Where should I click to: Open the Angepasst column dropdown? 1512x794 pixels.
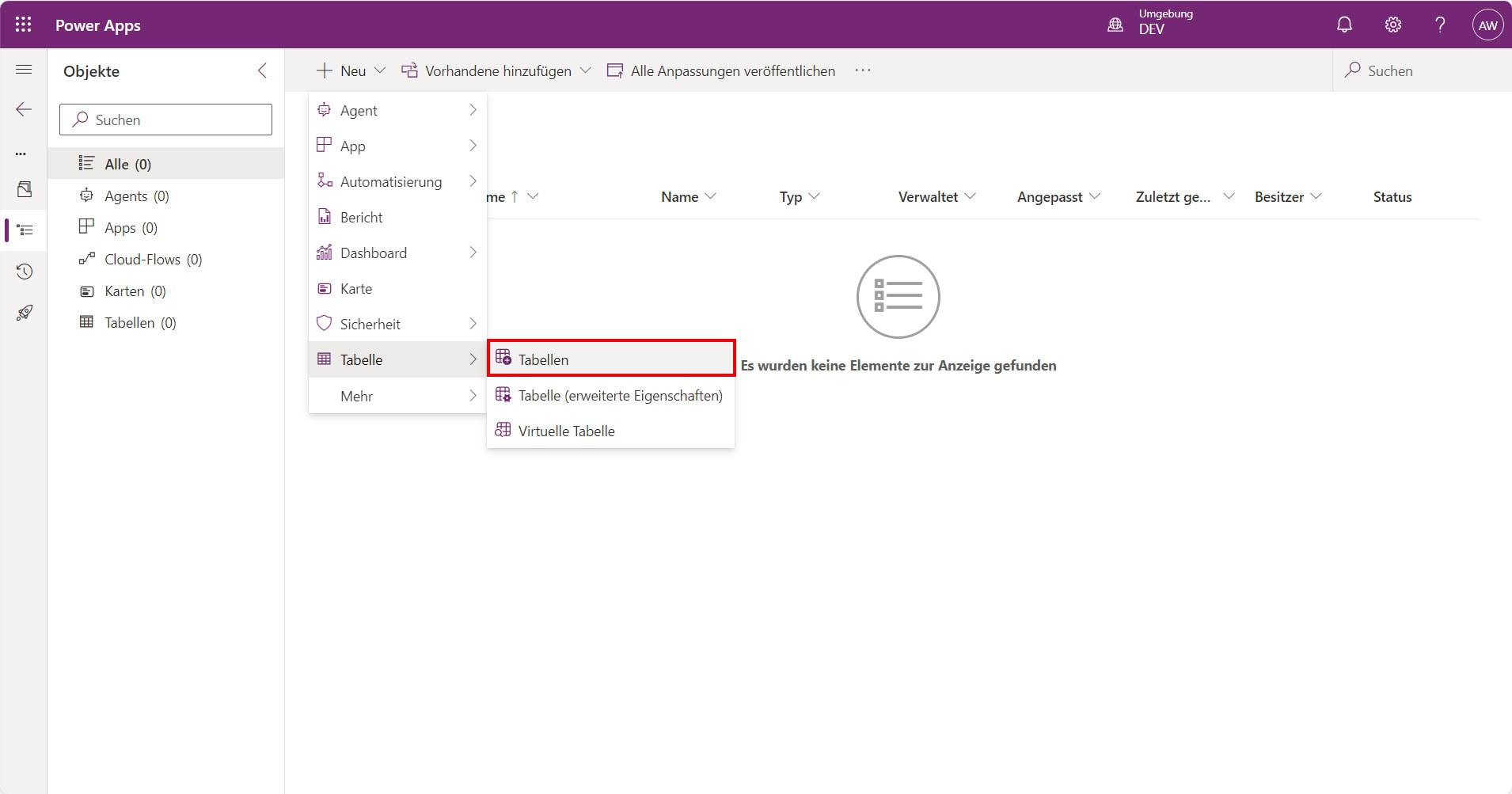[1058, 196]
